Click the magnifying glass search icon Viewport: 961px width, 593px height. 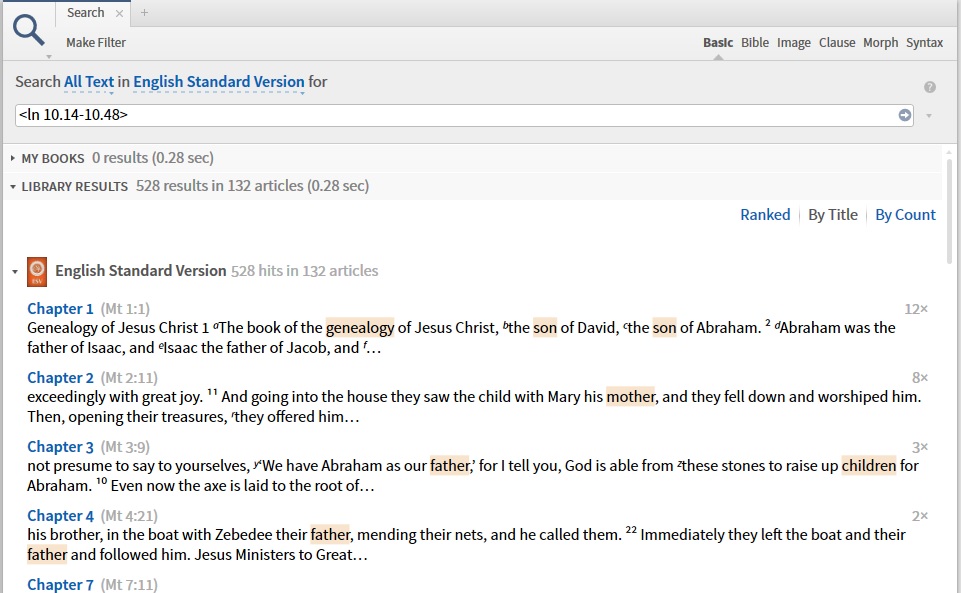(29, 31)
